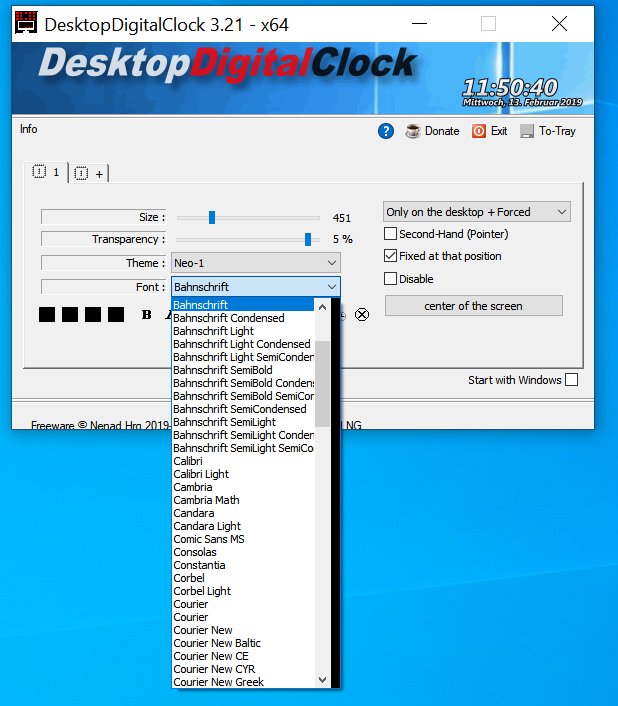This screenshot has height=706, width=618.
Task: Click the Transparency slider handle
Action: [x=308, y=239]
